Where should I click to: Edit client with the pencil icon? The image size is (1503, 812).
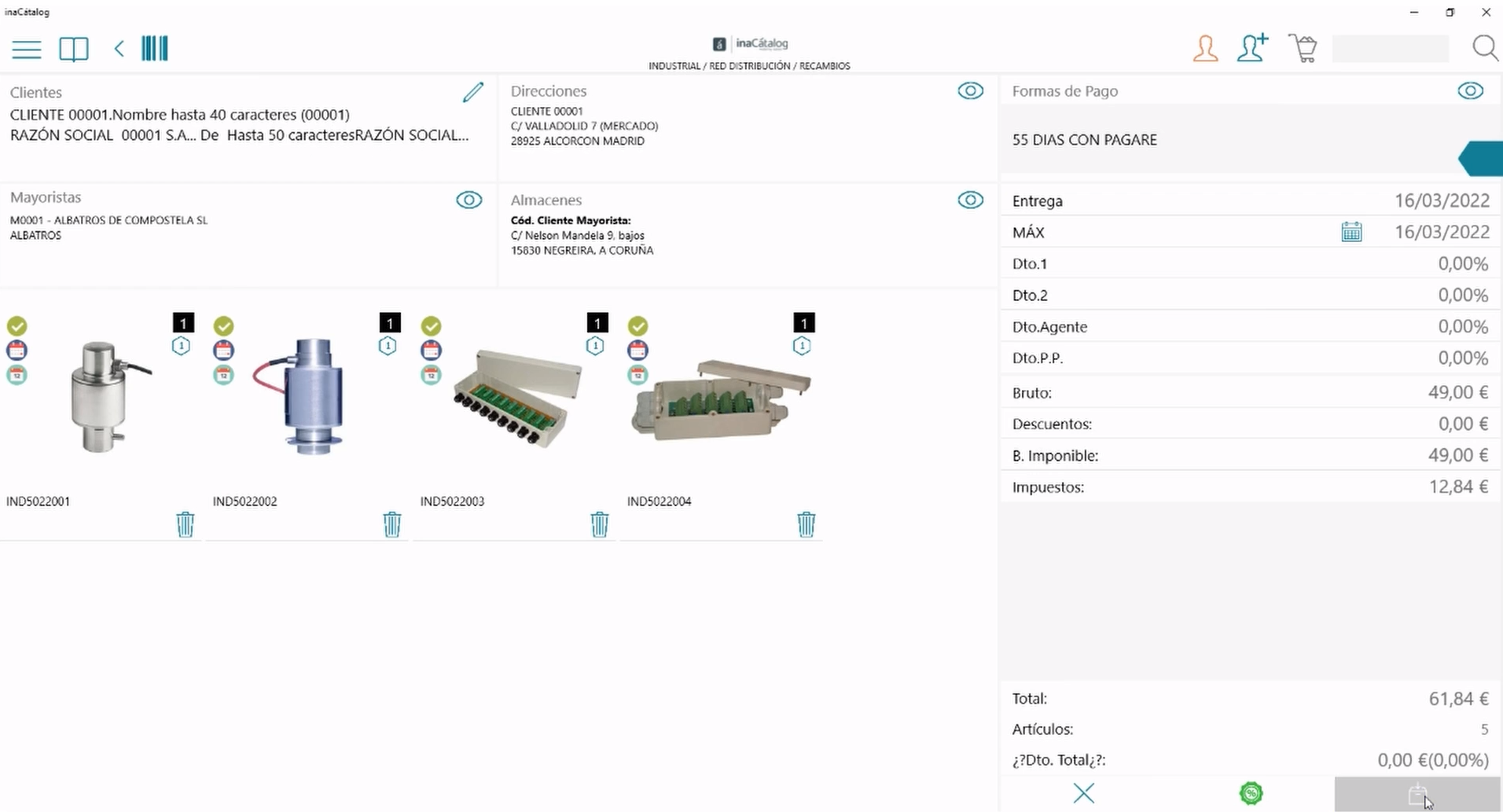(472, 93)
